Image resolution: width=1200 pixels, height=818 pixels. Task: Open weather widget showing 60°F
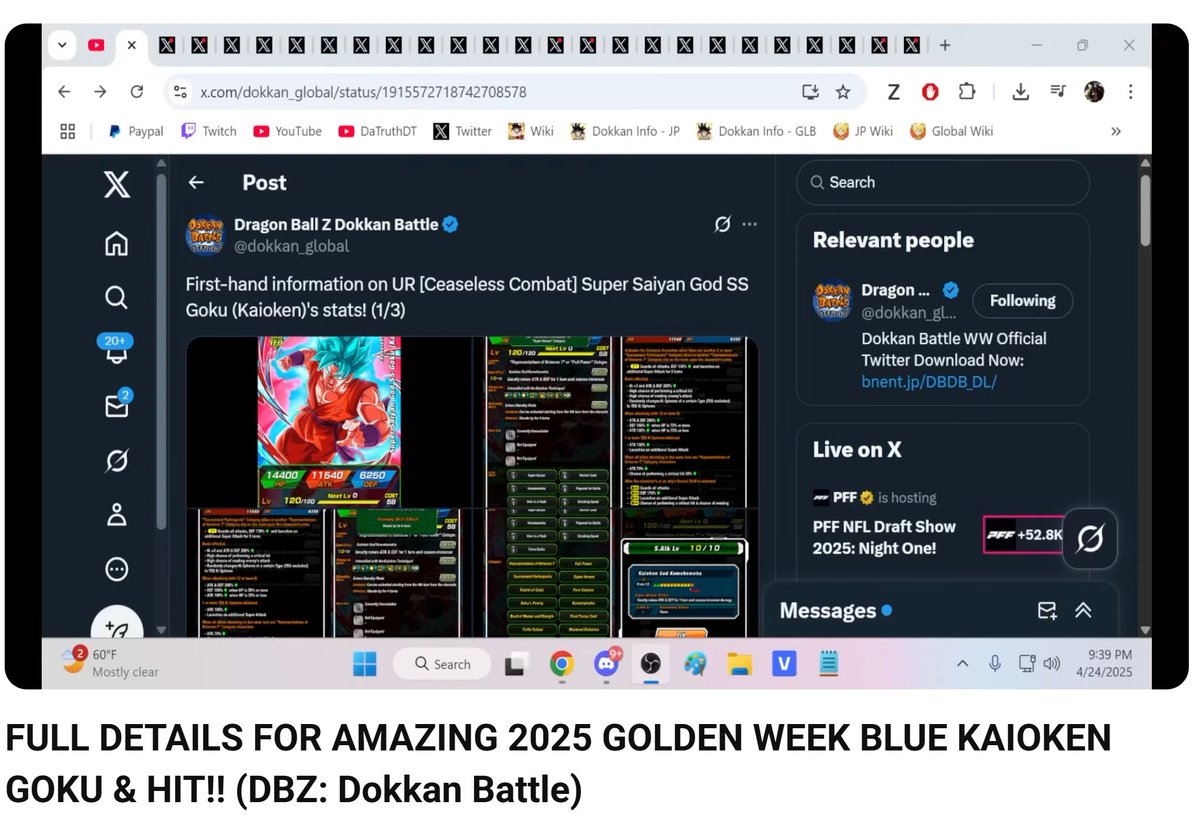coord(110,662)
